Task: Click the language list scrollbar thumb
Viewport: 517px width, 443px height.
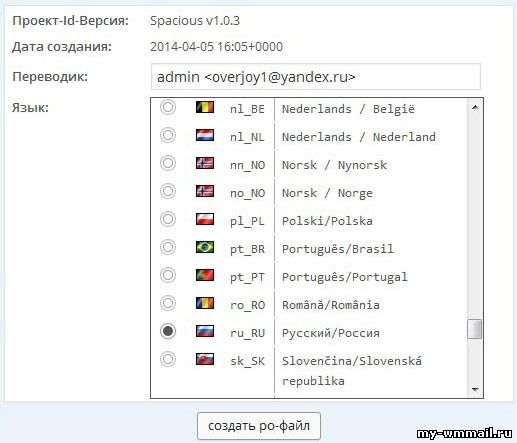Action: tap(474, 329)
